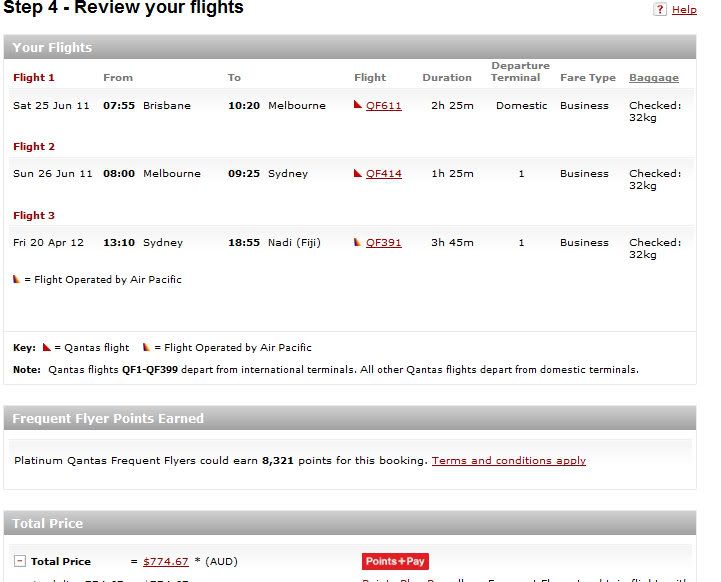The width and height of the screenshot is (721, 582).
Task: Click the QF1-QF399 note text
Action: click(149, 370)
